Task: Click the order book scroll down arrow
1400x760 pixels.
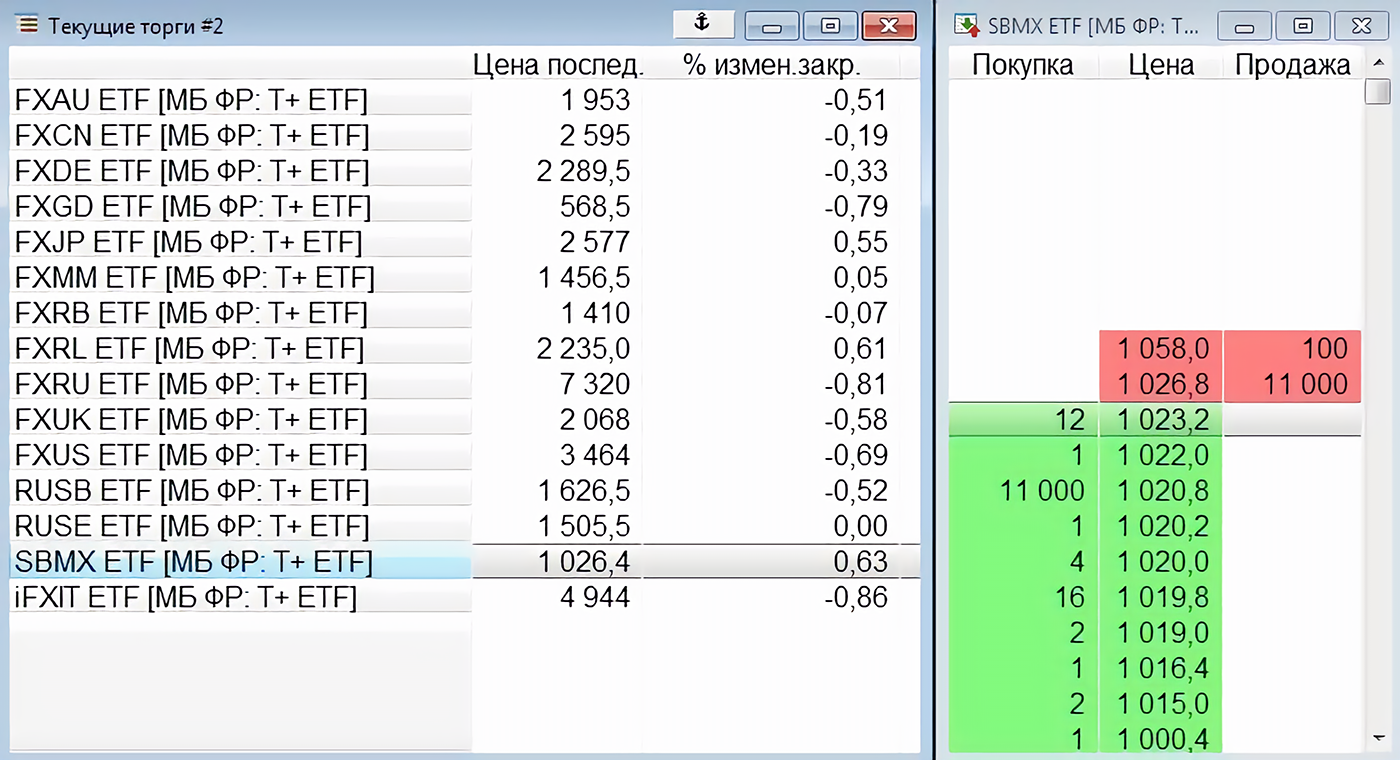Action: [1379, 738]
